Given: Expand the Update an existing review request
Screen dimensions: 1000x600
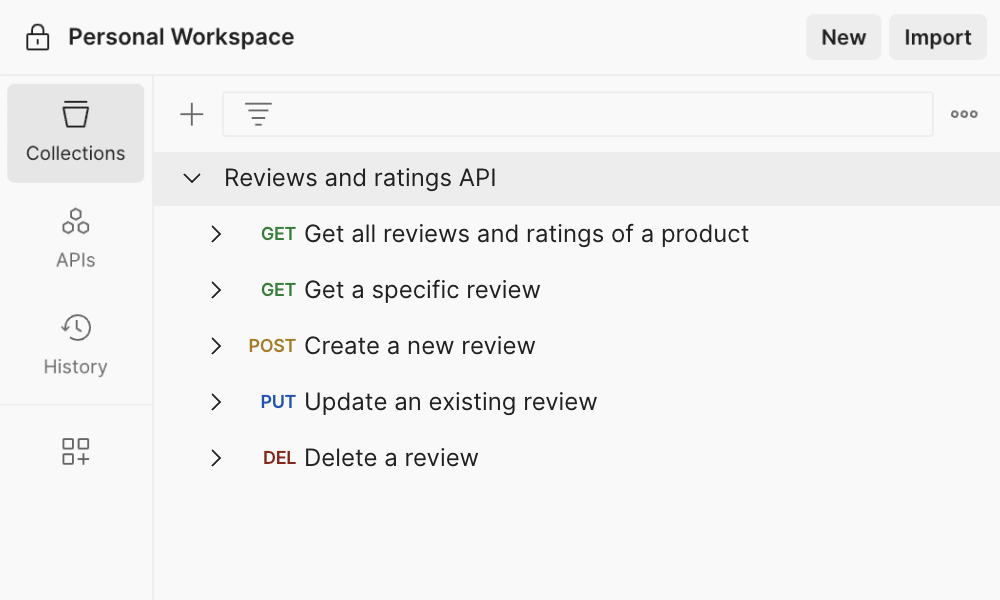Looking at the screenshot, I should pos(216,402).
